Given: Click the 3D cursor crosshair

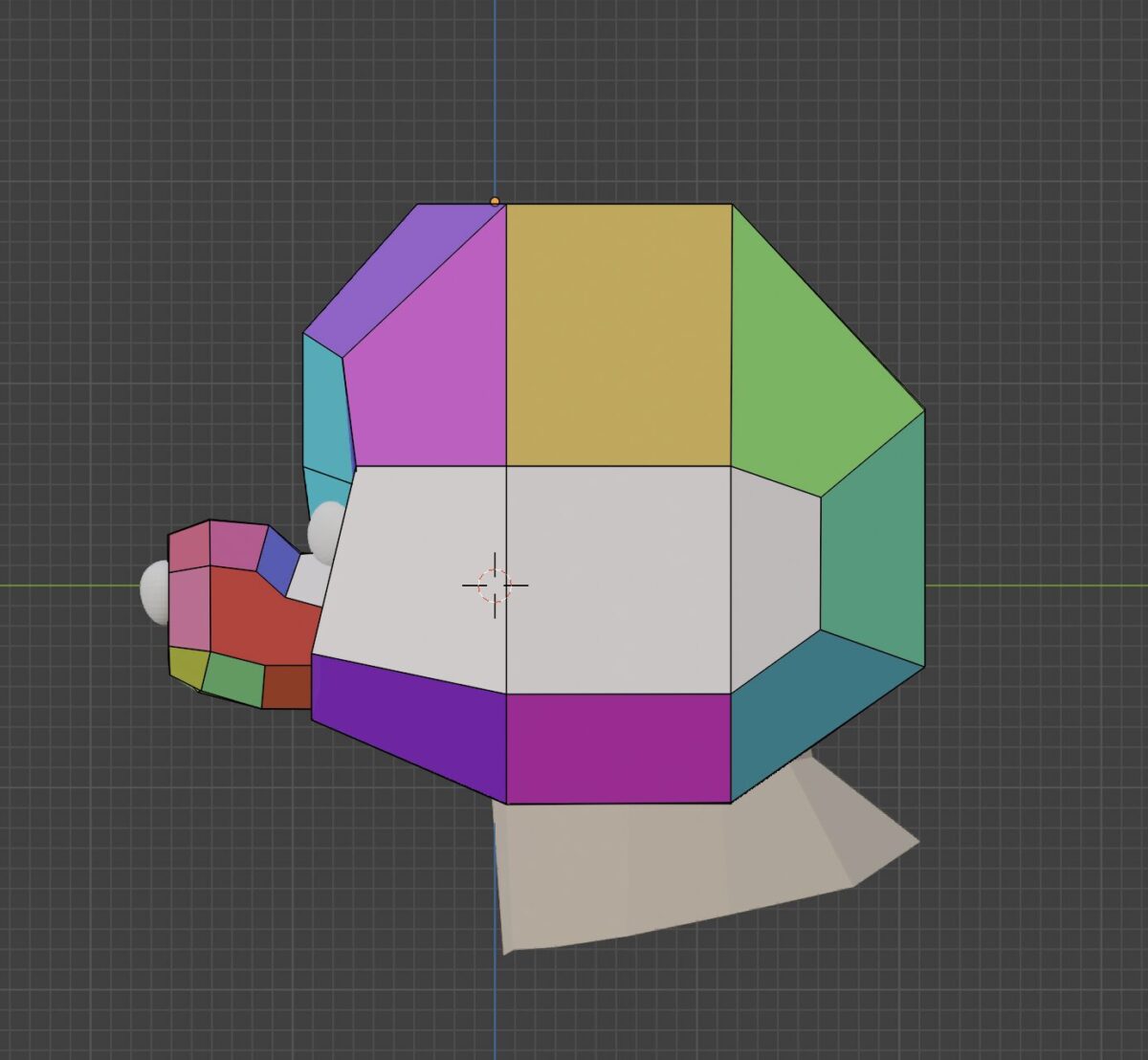Looking at the screenshot, I should 495,585.
